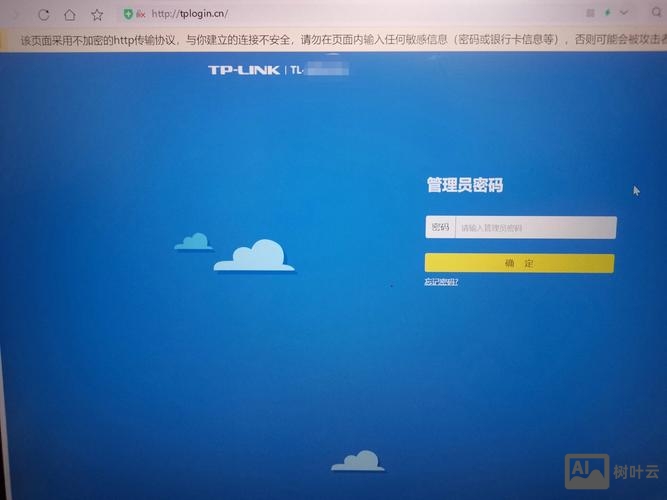The height and width of the screenshot is (500, 667).
Task: Expand the address bar dropdown chevron
Action: point(624,13)
